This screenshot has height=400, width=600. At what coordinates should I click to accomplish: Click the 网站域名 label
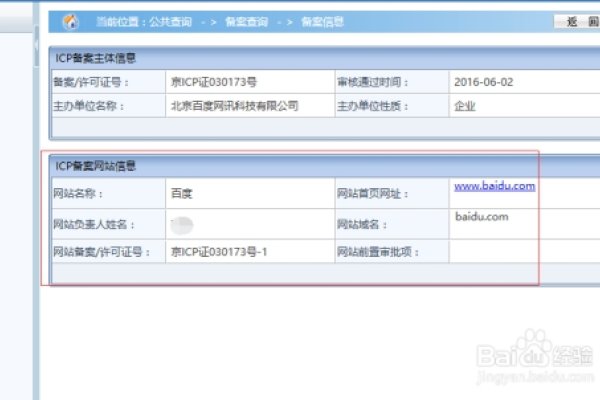[362, 224]
